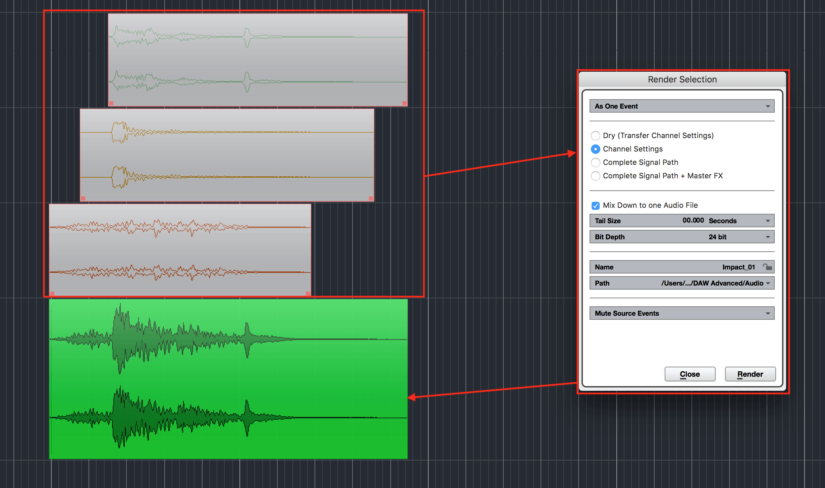Screen dimensions: 825x488
Task: Click the Render Selection title bar
Action: (682, 79)
